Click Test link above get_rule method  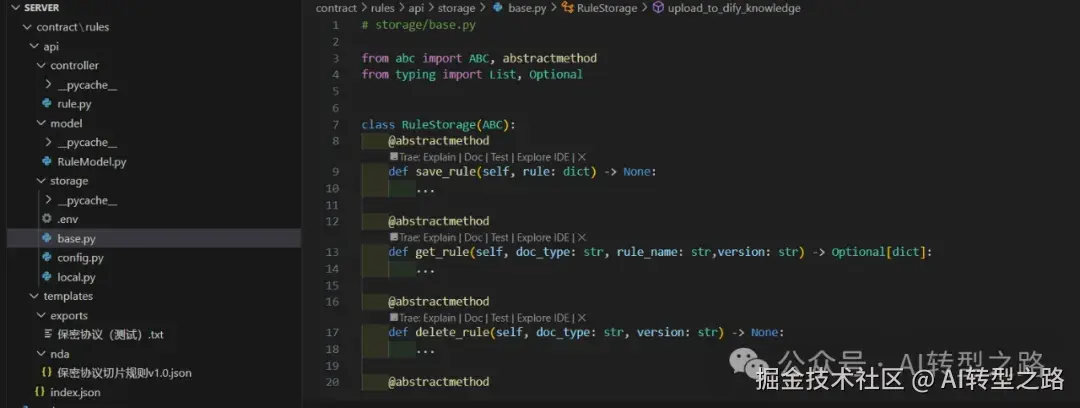click(x=499, y=237)
